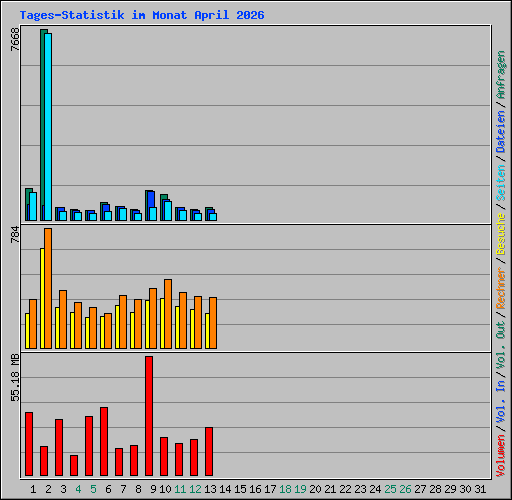Click day 21 on the x-axis
Screen dimensions: 512x500
tap(330, 489)
